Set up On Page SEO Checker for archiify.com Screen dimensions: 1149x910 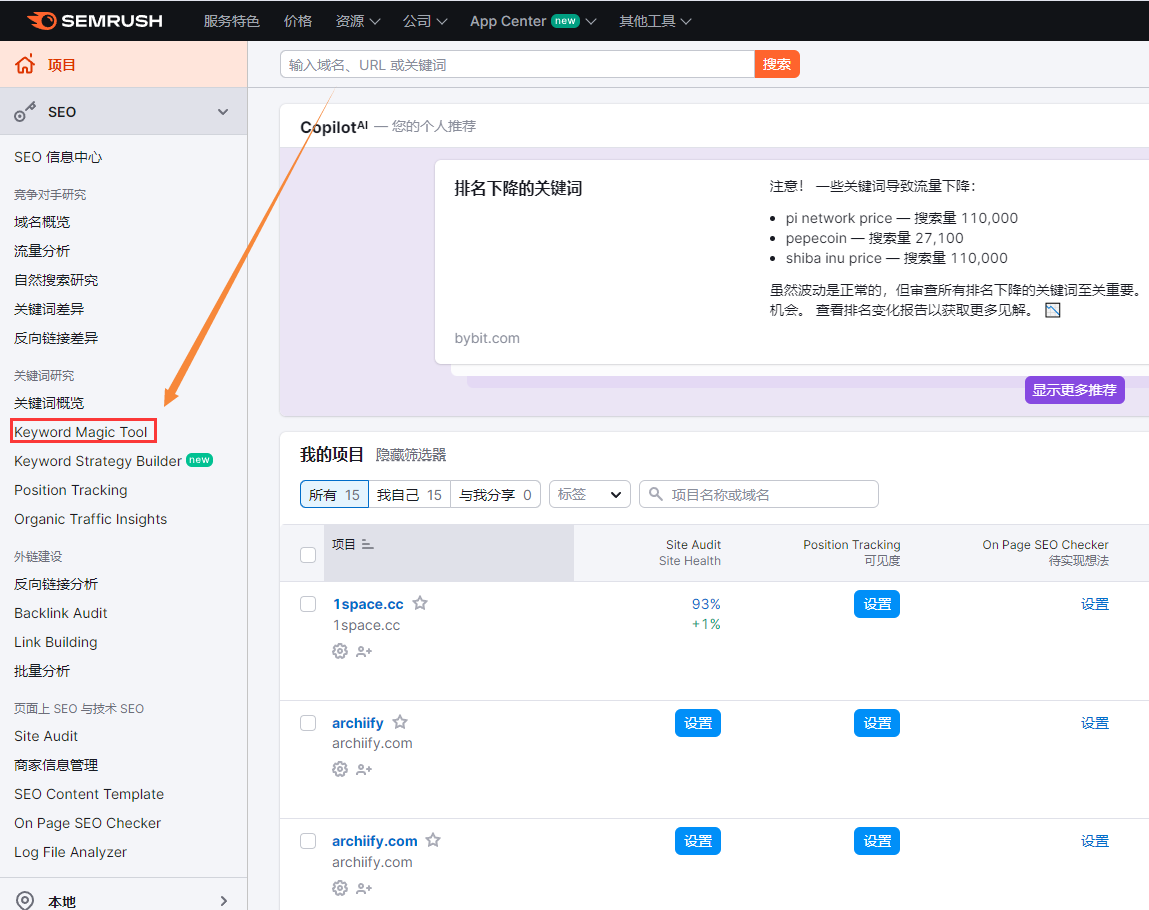[1095, 840]
